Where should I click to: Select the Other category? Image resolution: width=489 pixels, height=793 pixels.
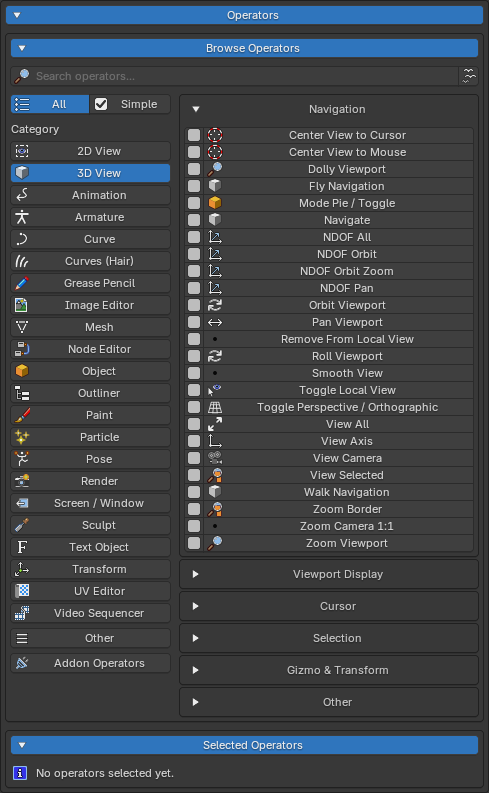[x=91, y=638]
